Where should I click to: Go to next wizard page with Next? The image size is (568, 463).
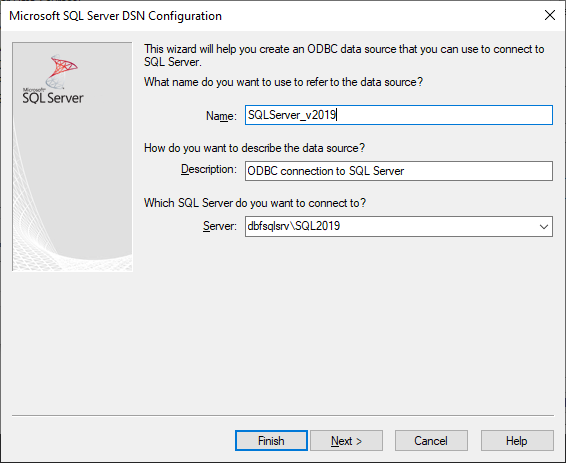click(x=346, y=441)
